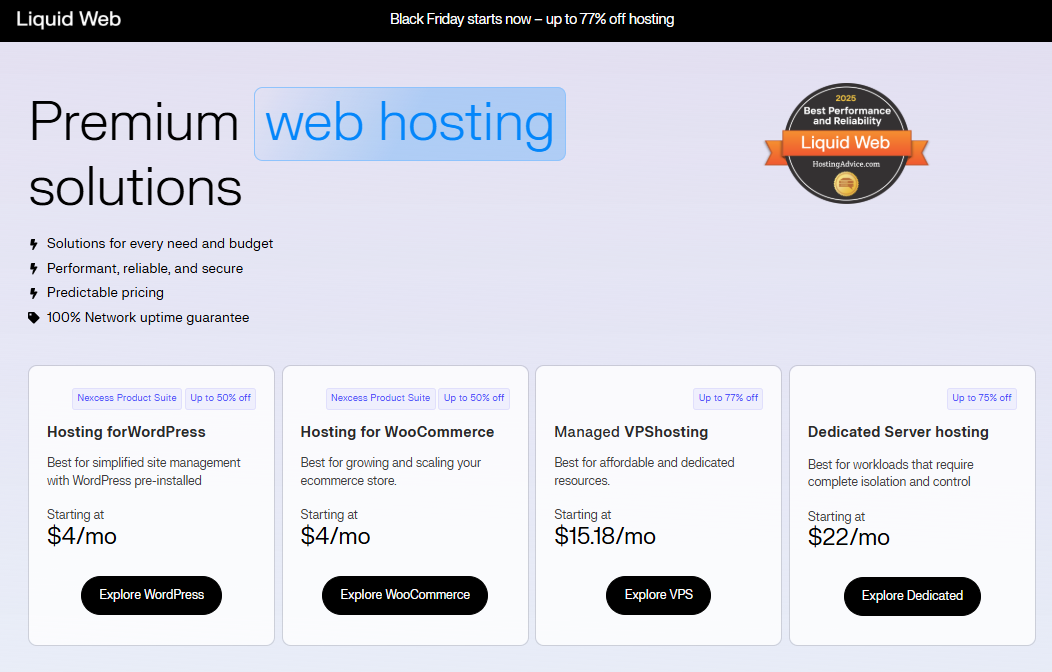
Task: Click the Liquid Web logo
Action: 68,19
